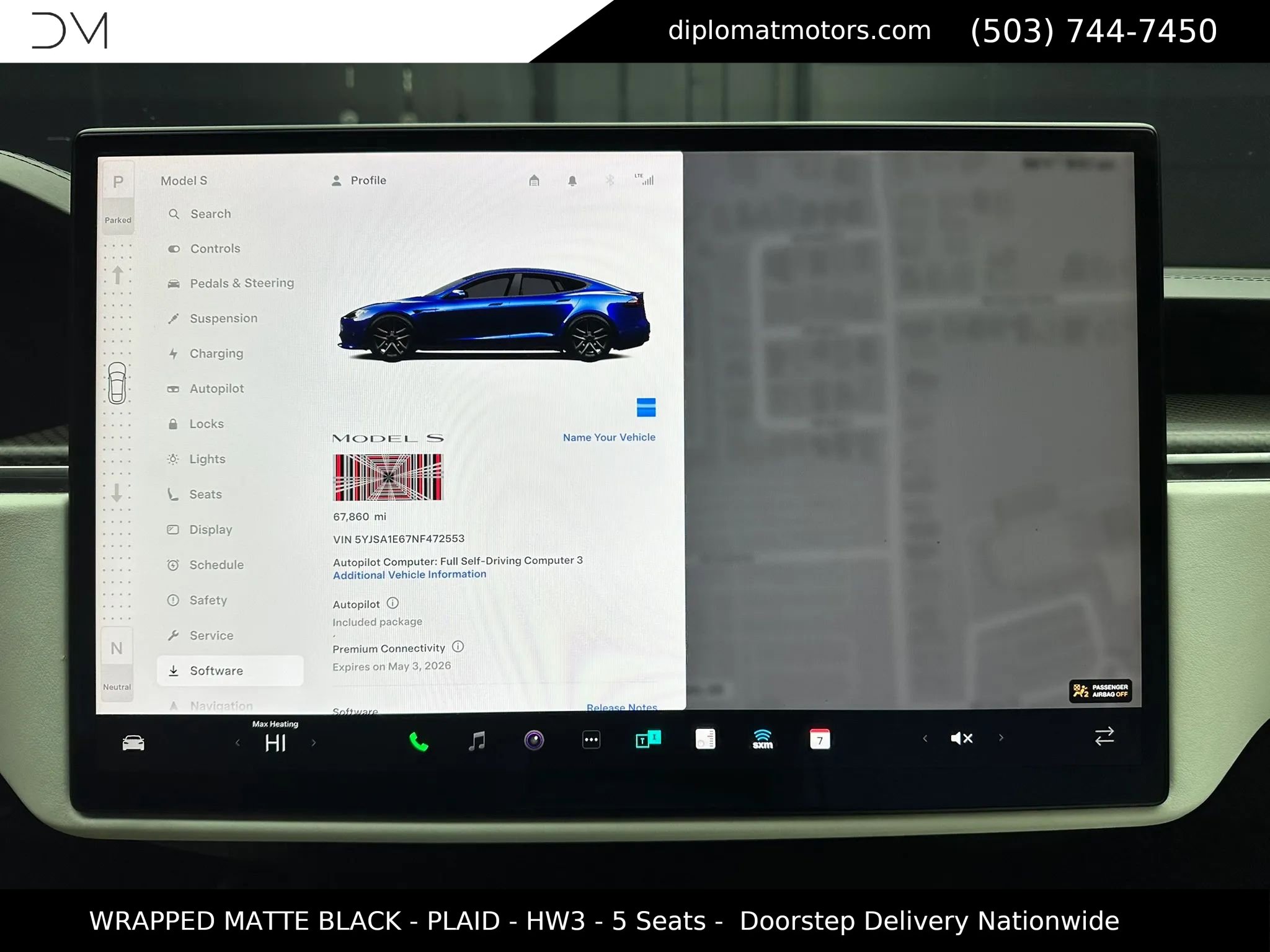This screenshot has width=1270, height=952.
Task: Tap the Model S header title
Action: (184, 181)
